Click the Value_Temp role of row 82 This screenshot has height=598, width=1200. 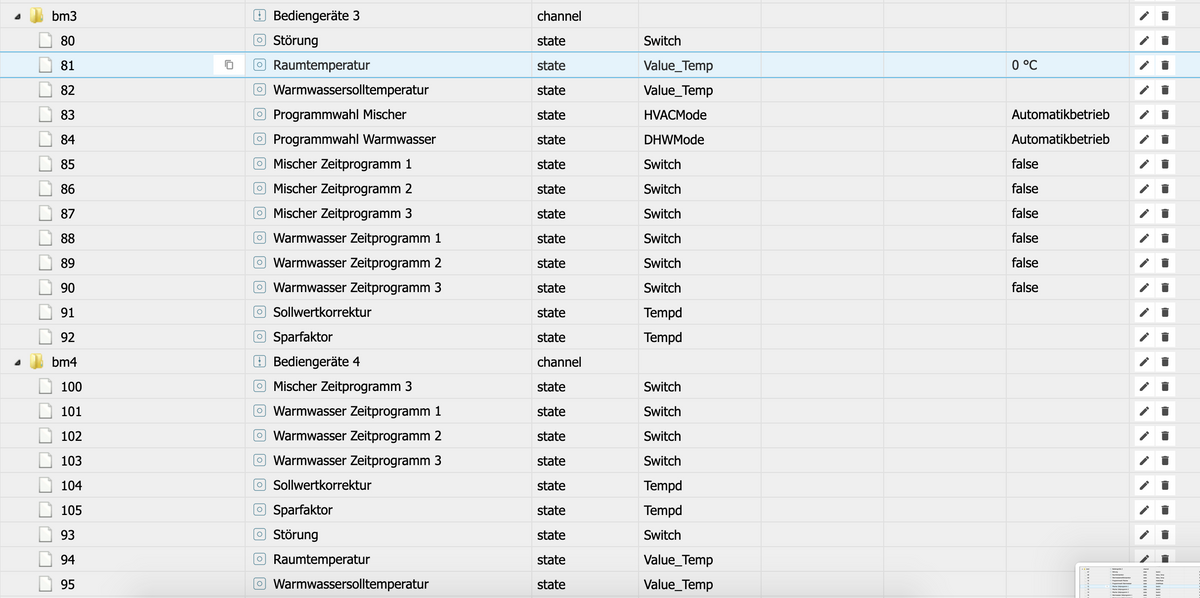coord(678,90)
